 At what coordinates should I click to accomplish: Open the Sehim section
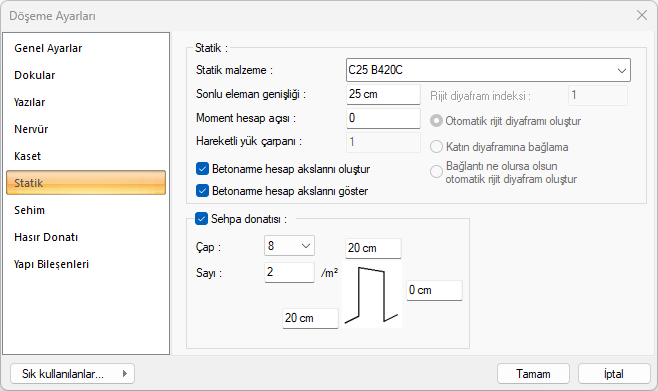pos(86,210)
